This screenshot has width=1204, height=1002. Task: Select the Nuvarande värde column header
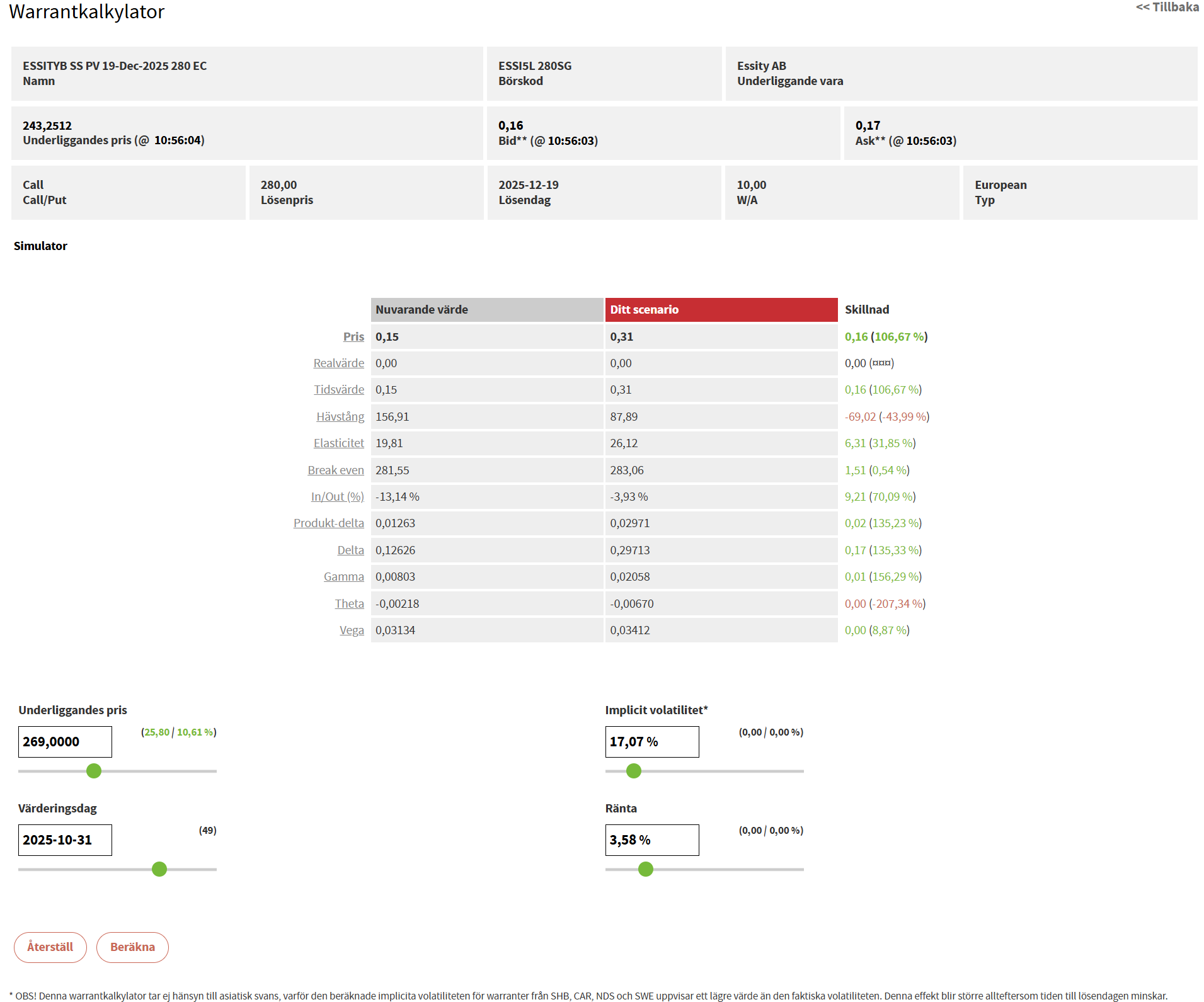[487, 309]
